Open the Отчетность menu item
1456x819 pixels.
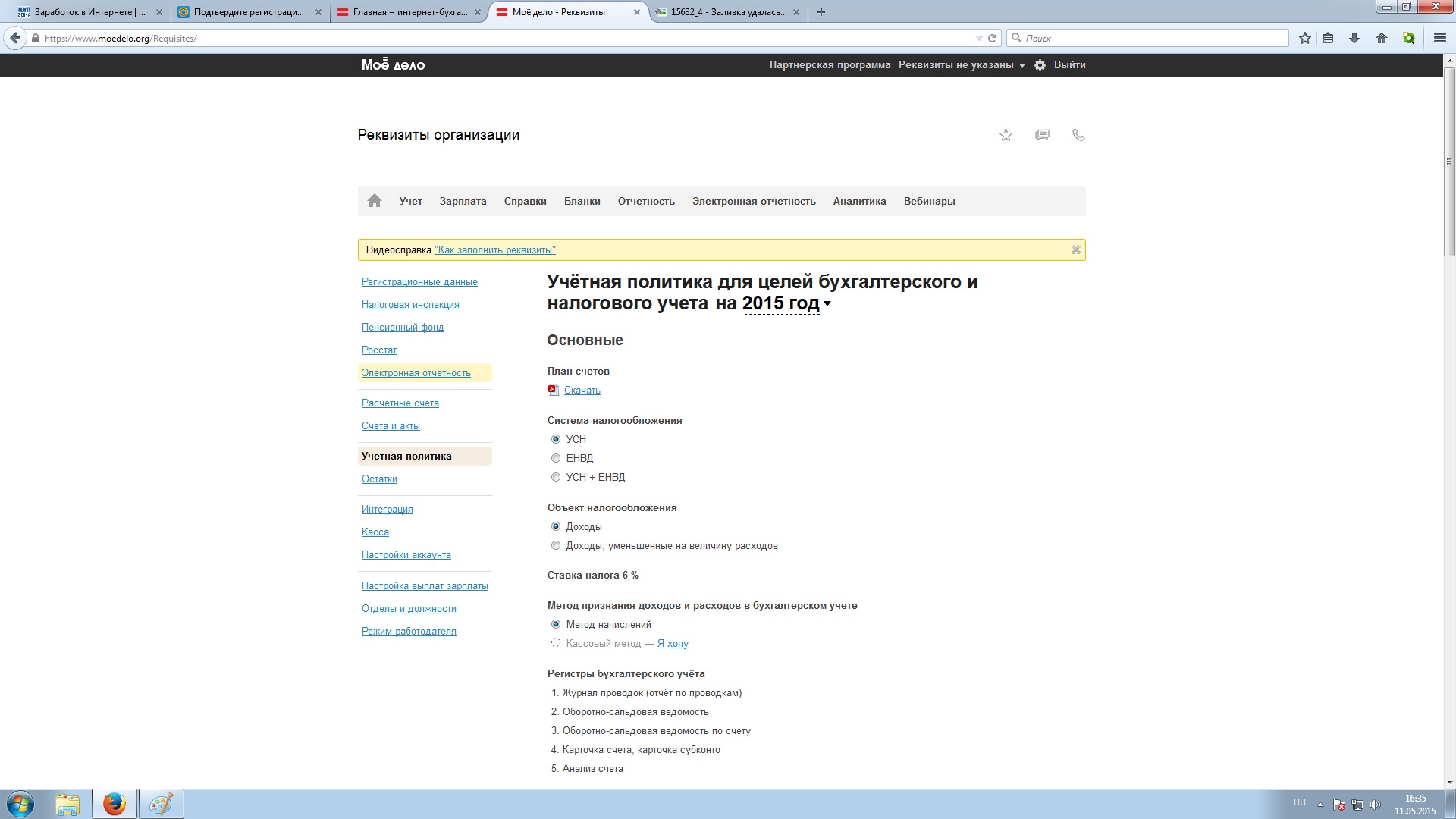point(645,201)
